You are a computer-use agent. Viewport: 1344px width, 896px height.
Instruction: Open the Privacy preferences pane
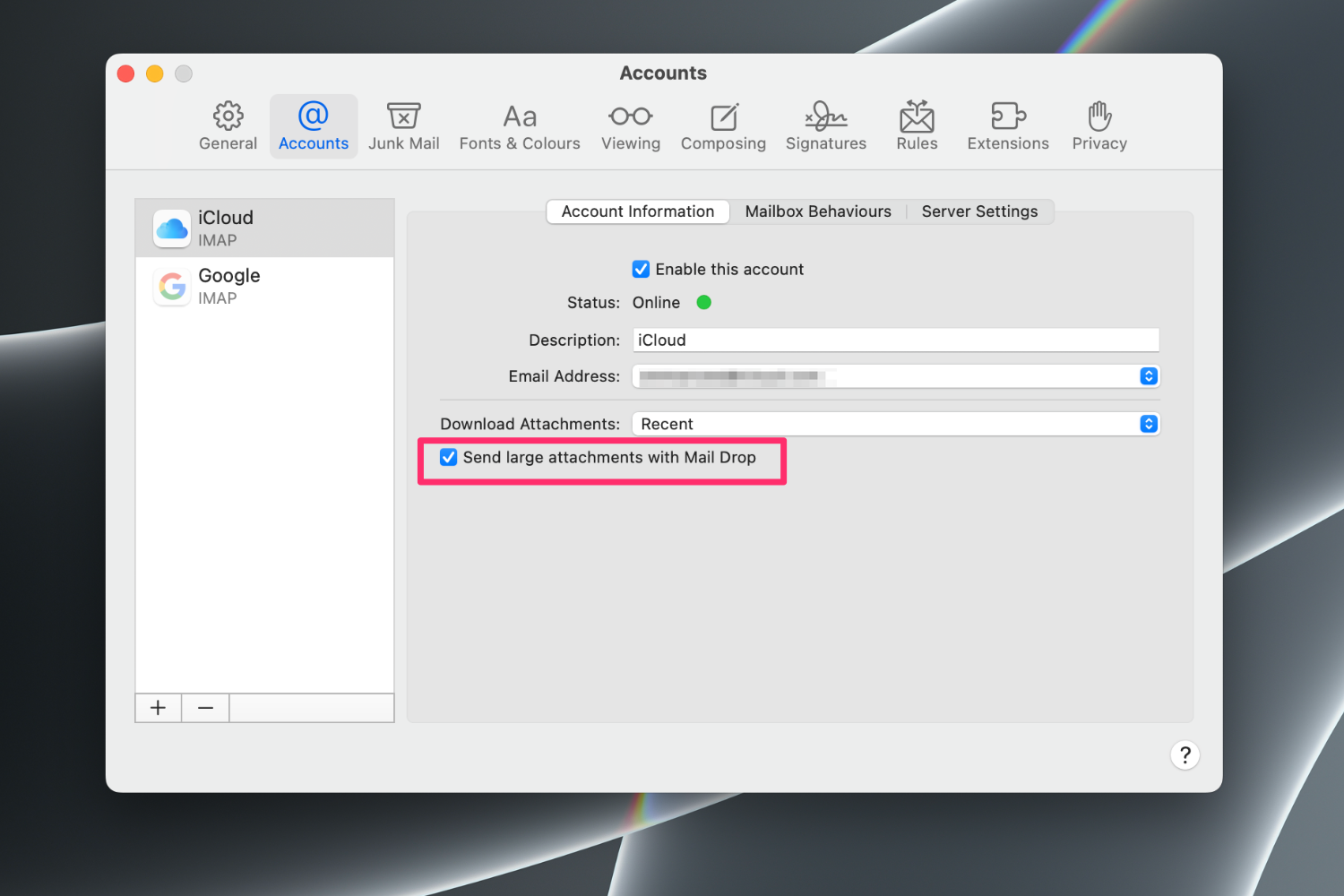tap(1099, 125)
